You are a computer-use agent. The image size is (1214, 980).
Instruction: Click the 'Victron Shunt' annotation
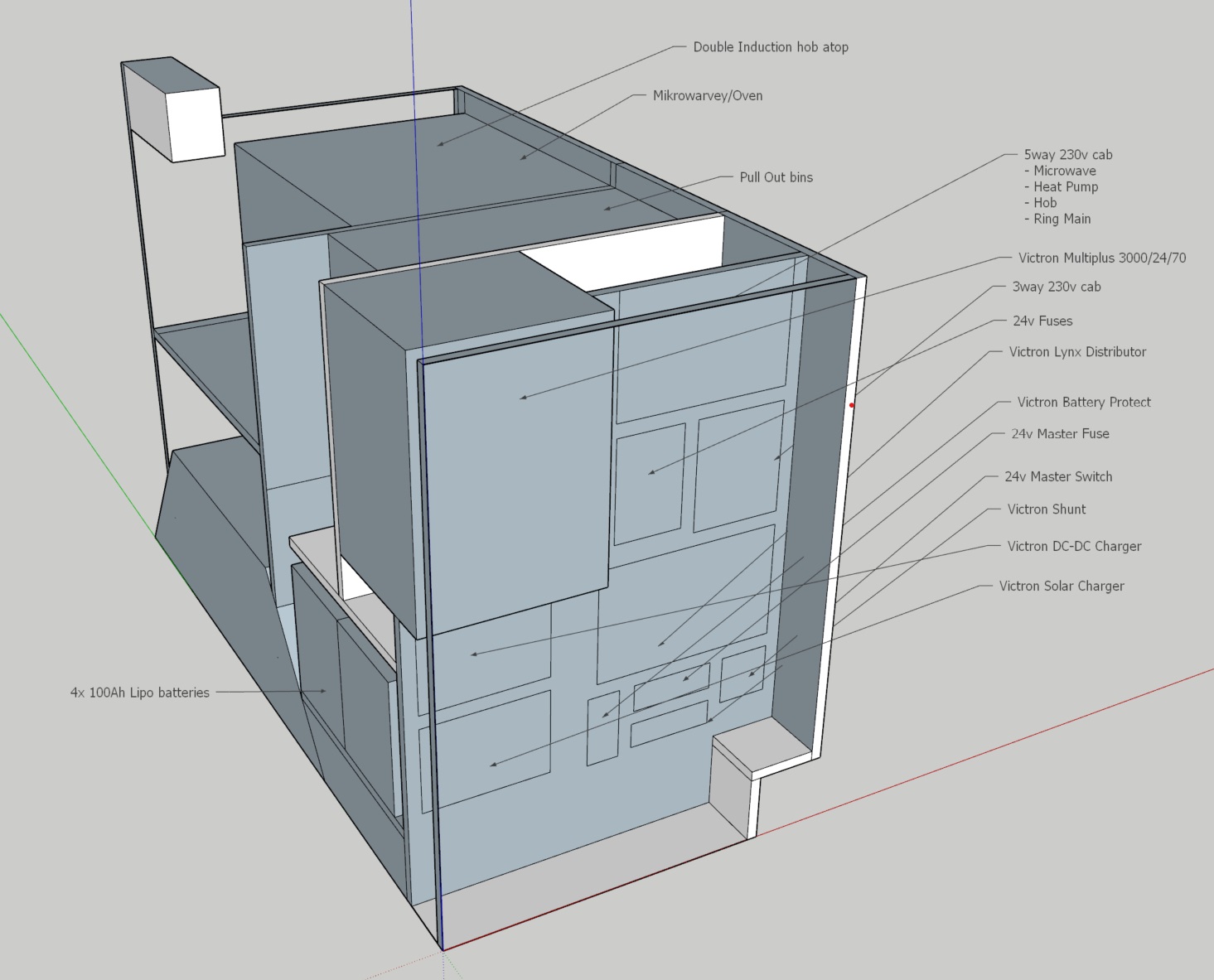click(x=1046, y=509)
